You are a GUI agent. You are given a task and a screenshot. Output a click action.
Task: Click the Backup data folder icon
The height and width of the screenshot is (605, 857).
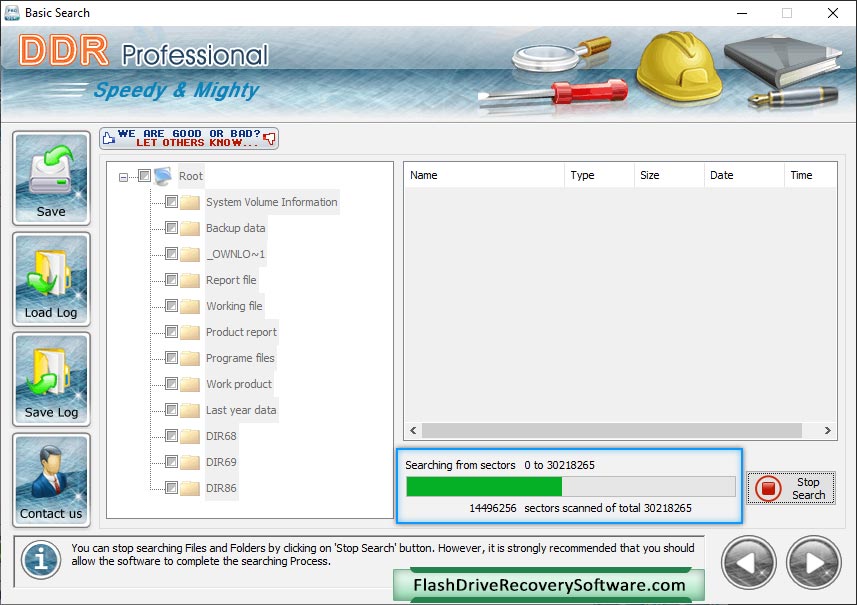coord(190,228)
